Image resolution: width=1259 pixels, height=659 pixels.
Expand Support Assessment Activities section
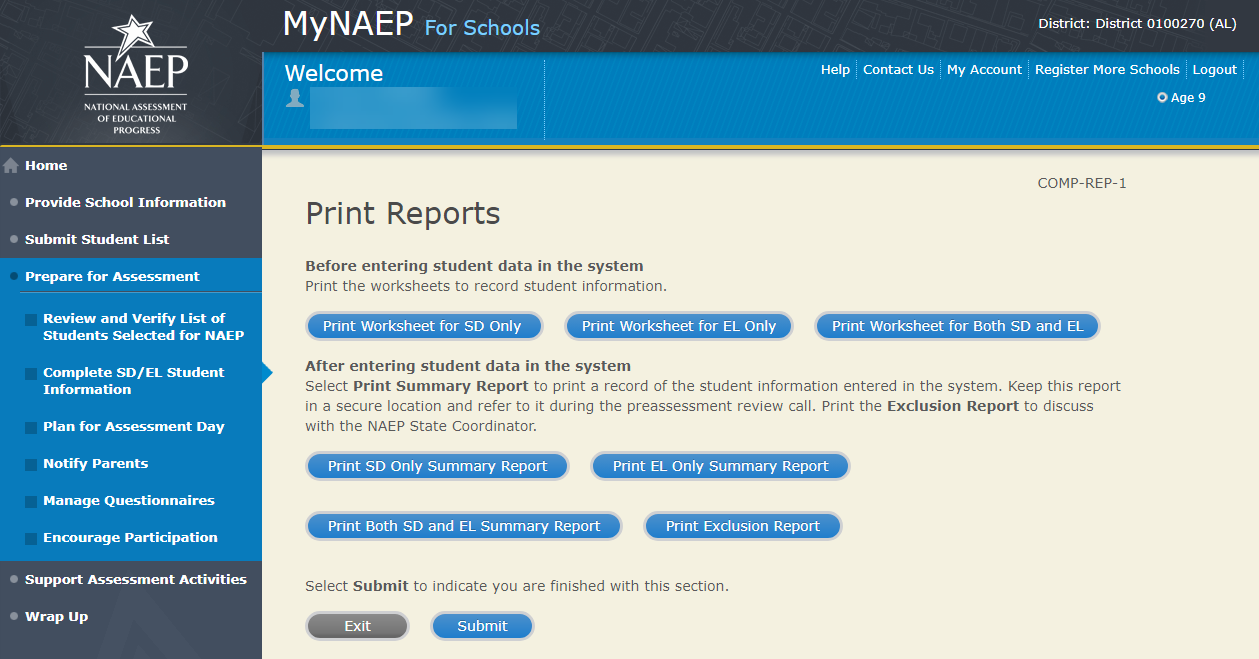(x=136, y=580)
